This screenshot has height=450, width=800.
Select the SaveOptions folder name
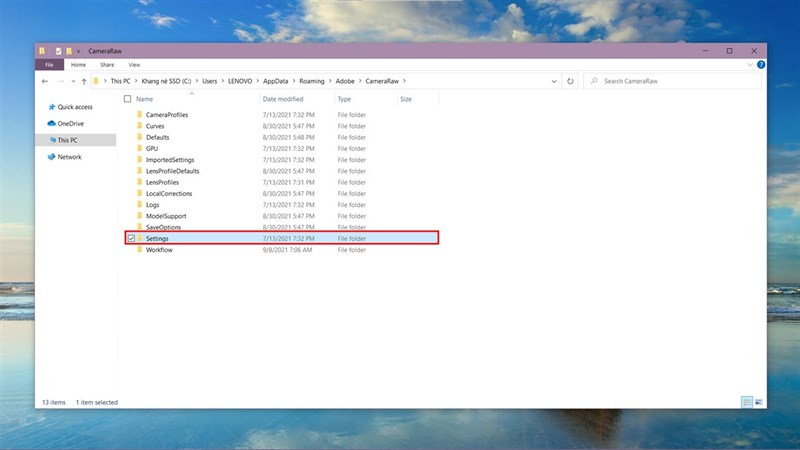pos(163,227)
